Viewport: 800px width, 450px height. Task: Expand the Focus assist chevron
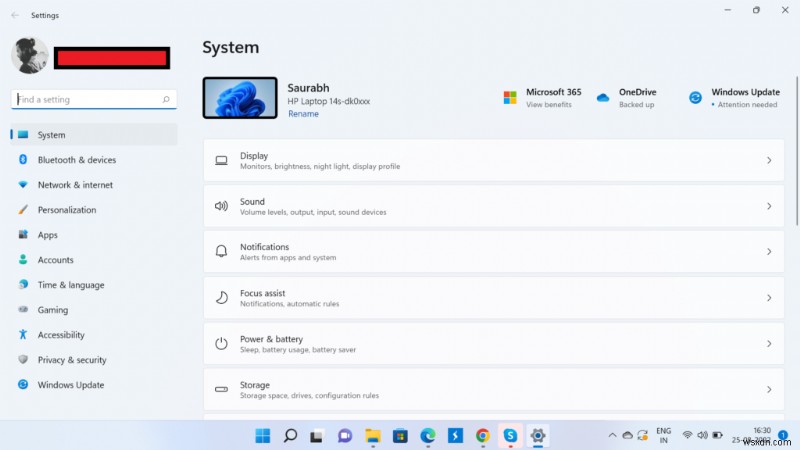coord(769,298)
